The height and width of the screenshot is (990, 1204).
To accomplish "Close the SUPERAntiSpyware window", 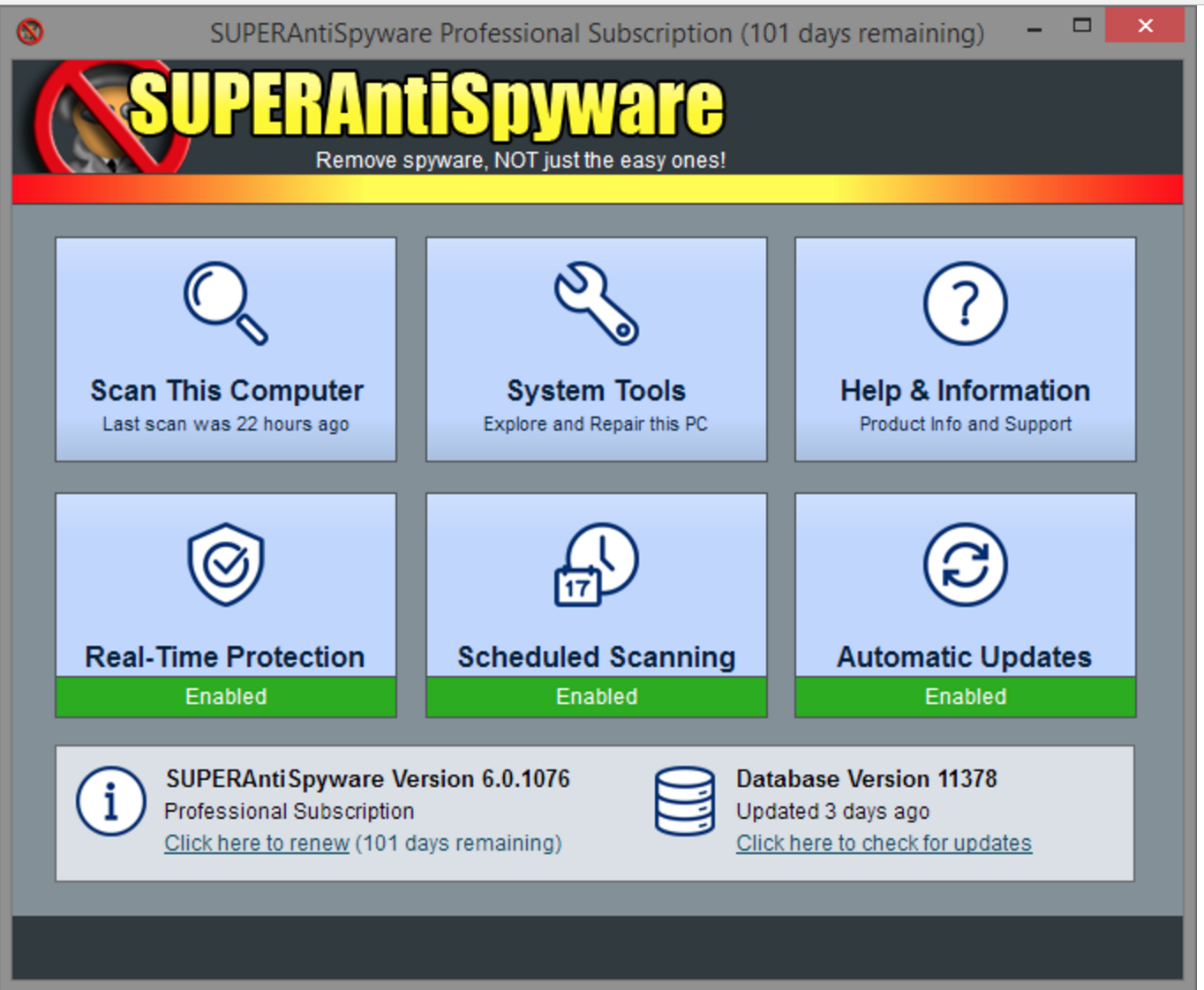I will (1145, 26).
